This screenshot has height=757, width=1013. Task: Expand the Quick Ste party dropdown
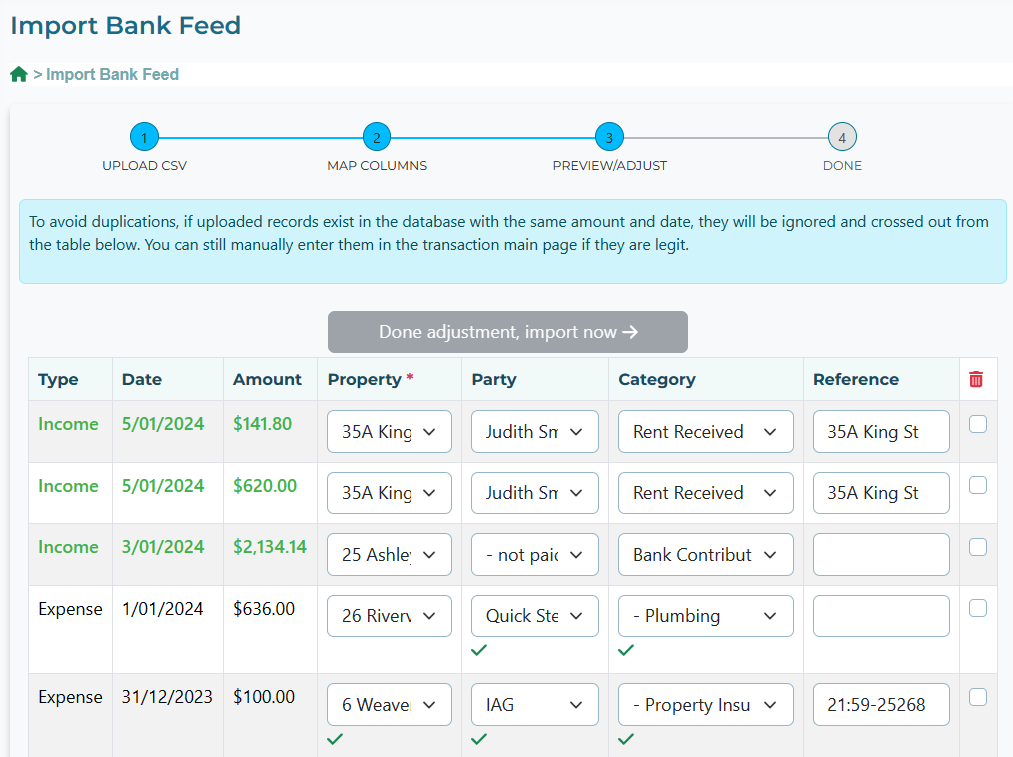click(x=534, y=616)
